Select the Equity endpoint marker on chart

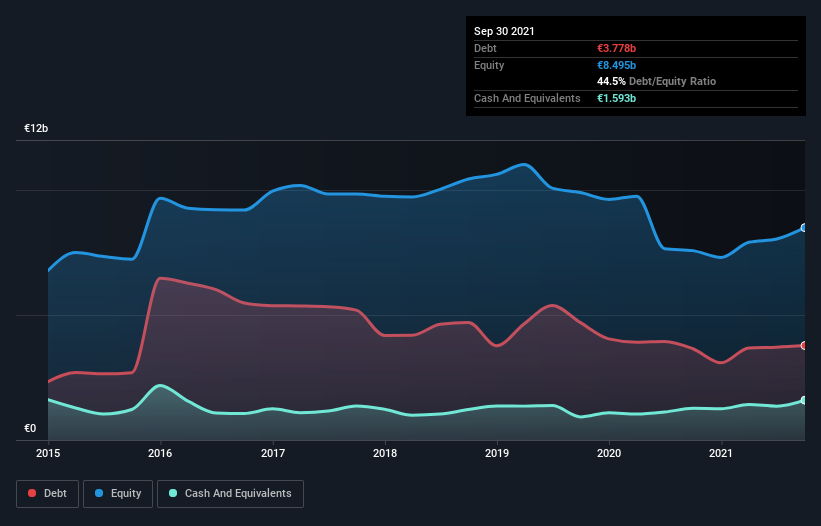804,228
